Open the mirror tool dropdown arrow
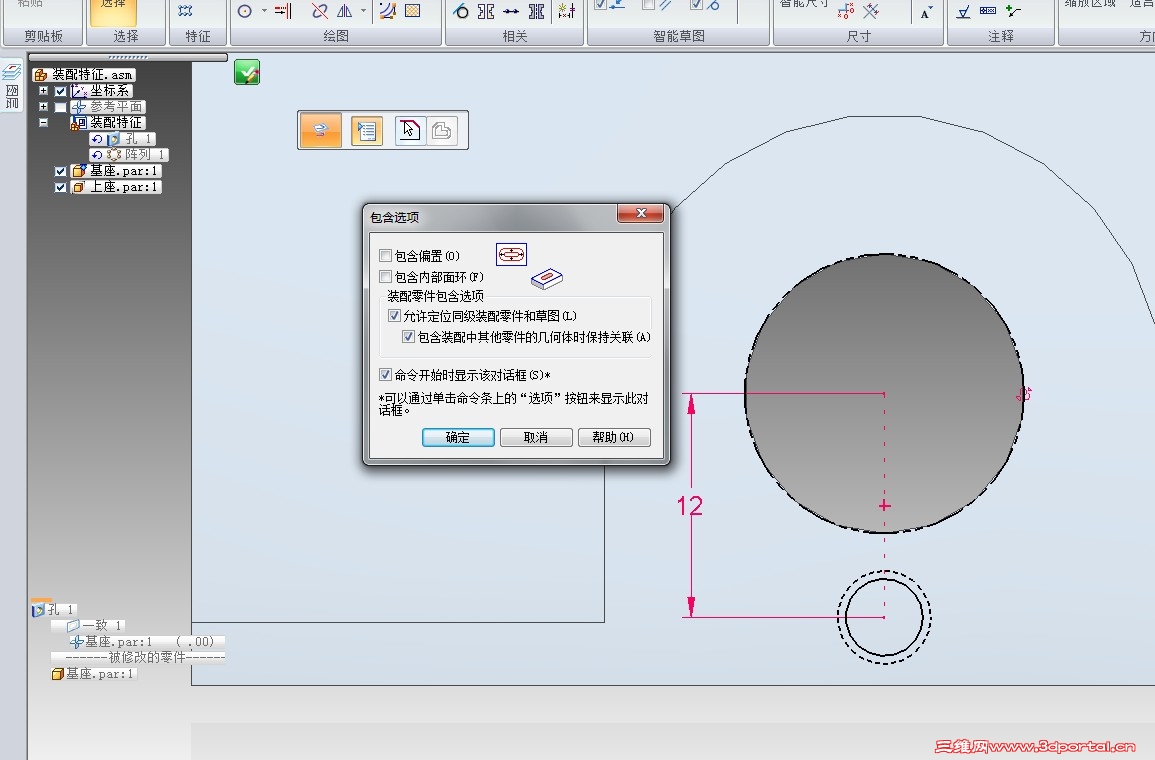 pos(363,11)
